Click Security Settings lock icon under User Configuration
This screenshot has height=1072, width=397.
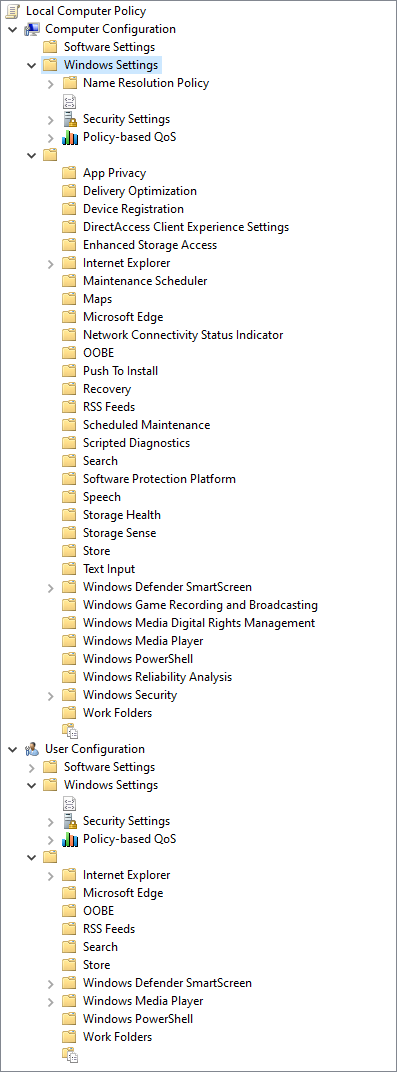69,821
